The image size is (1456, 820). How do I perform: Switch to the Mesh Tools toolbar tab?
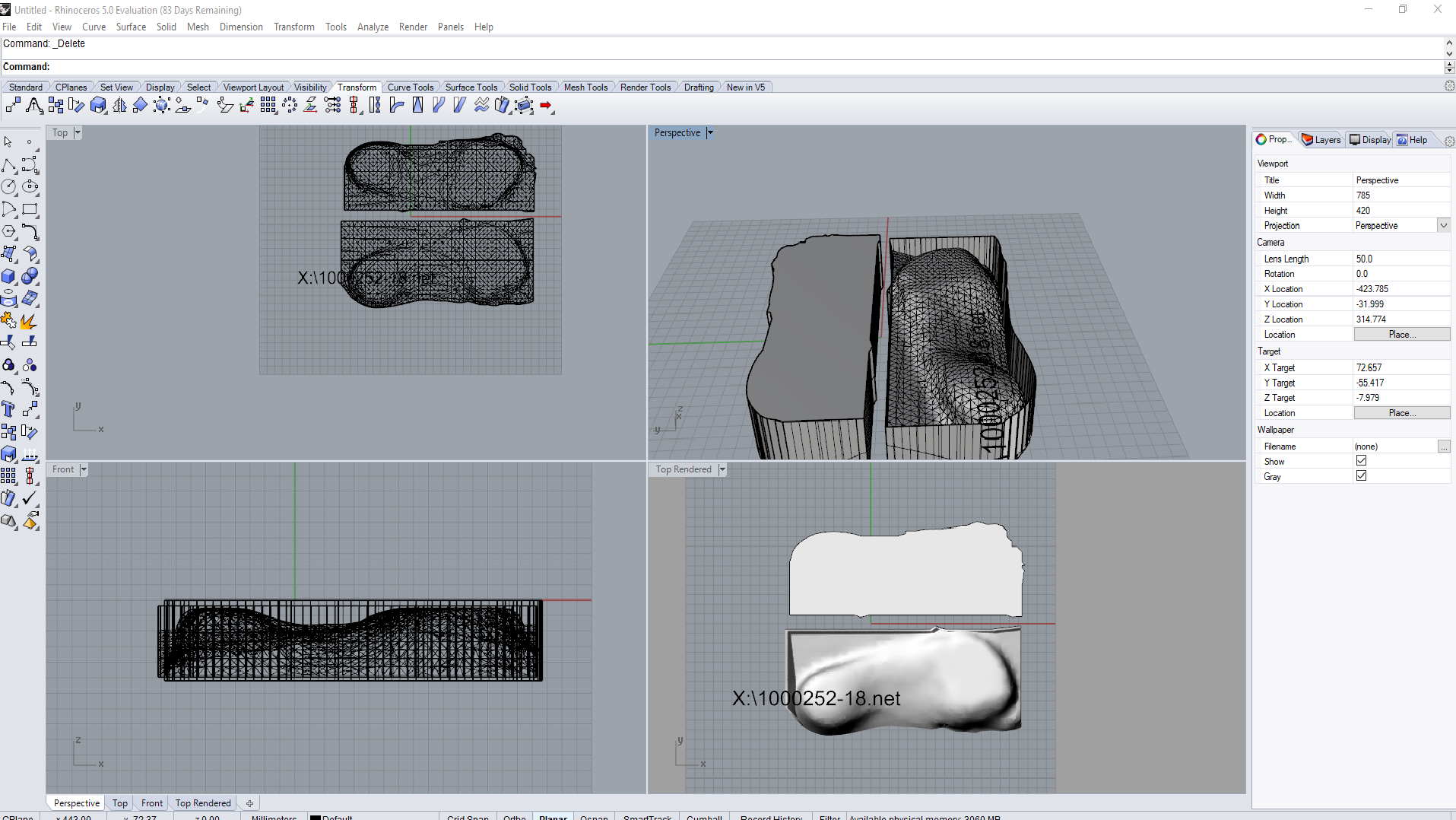585,87
